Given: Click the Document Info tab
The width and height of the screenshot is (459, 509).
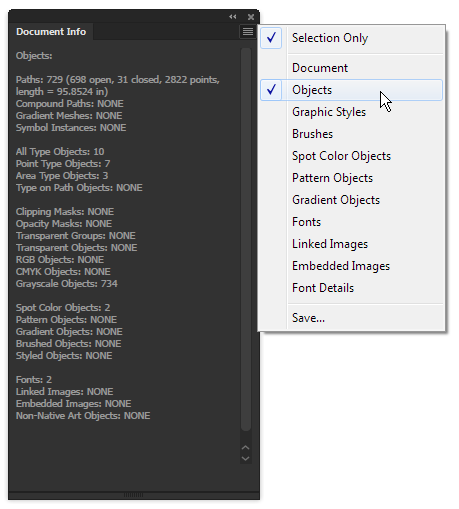Looking at the screenshot, I should 51,32.
